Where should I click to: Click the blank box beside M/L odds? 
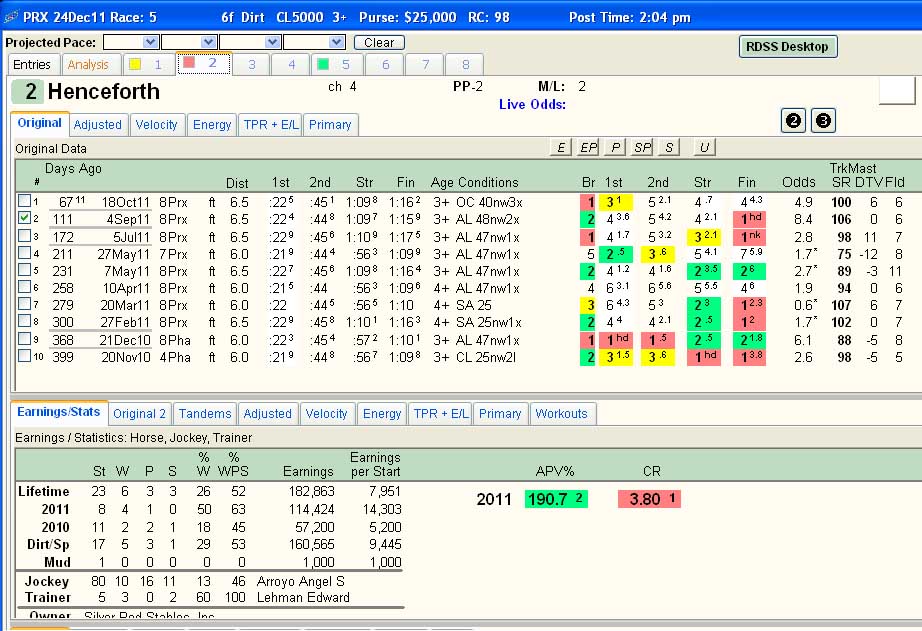click(x=897, y=91)
